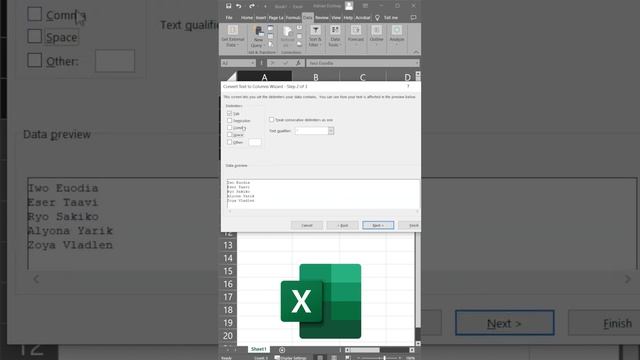
Task: Collapse the ribbon with the chevron
Action: 416,52
